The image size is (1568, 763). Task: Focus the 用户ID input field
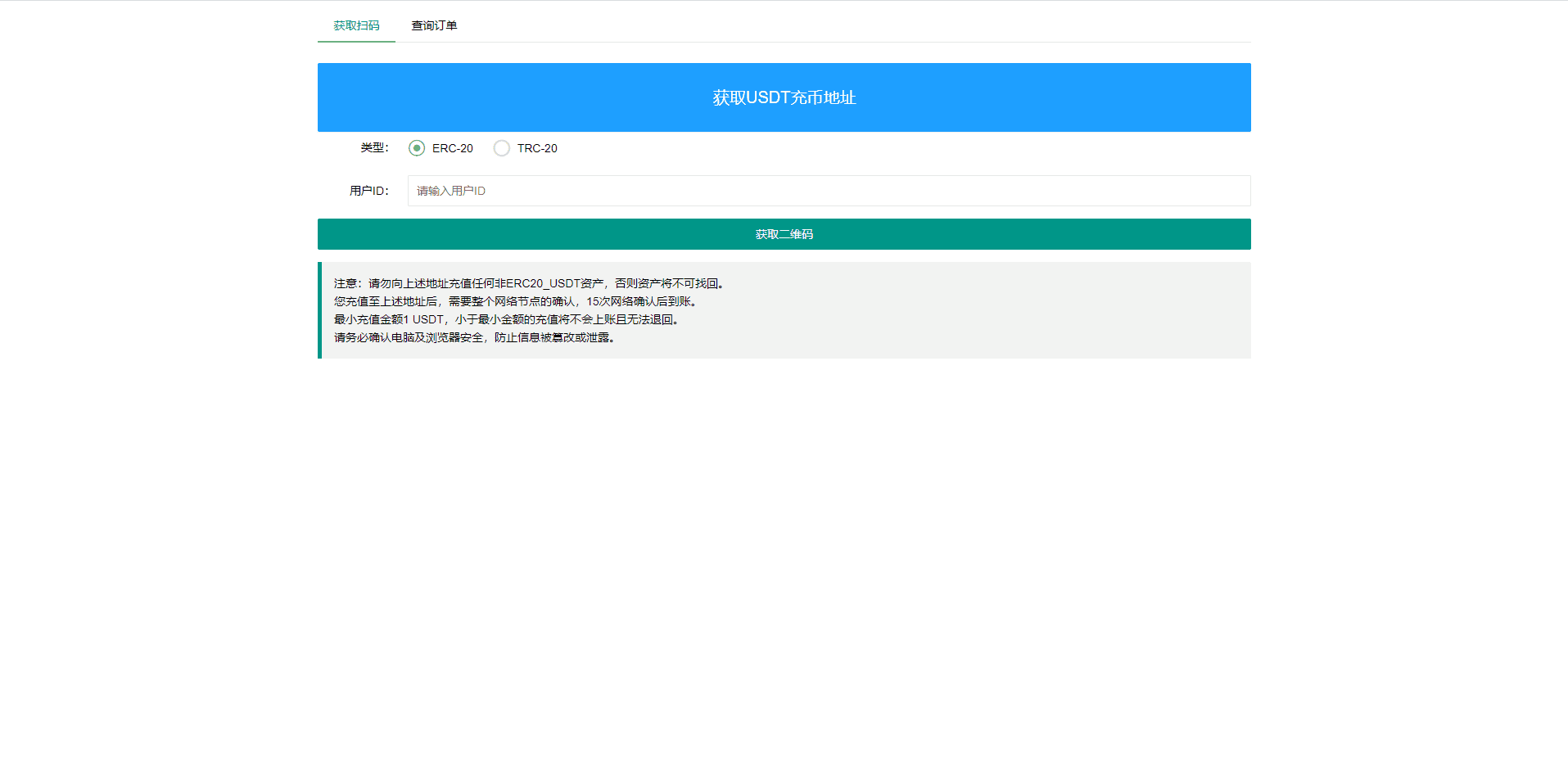coord(829,191)
